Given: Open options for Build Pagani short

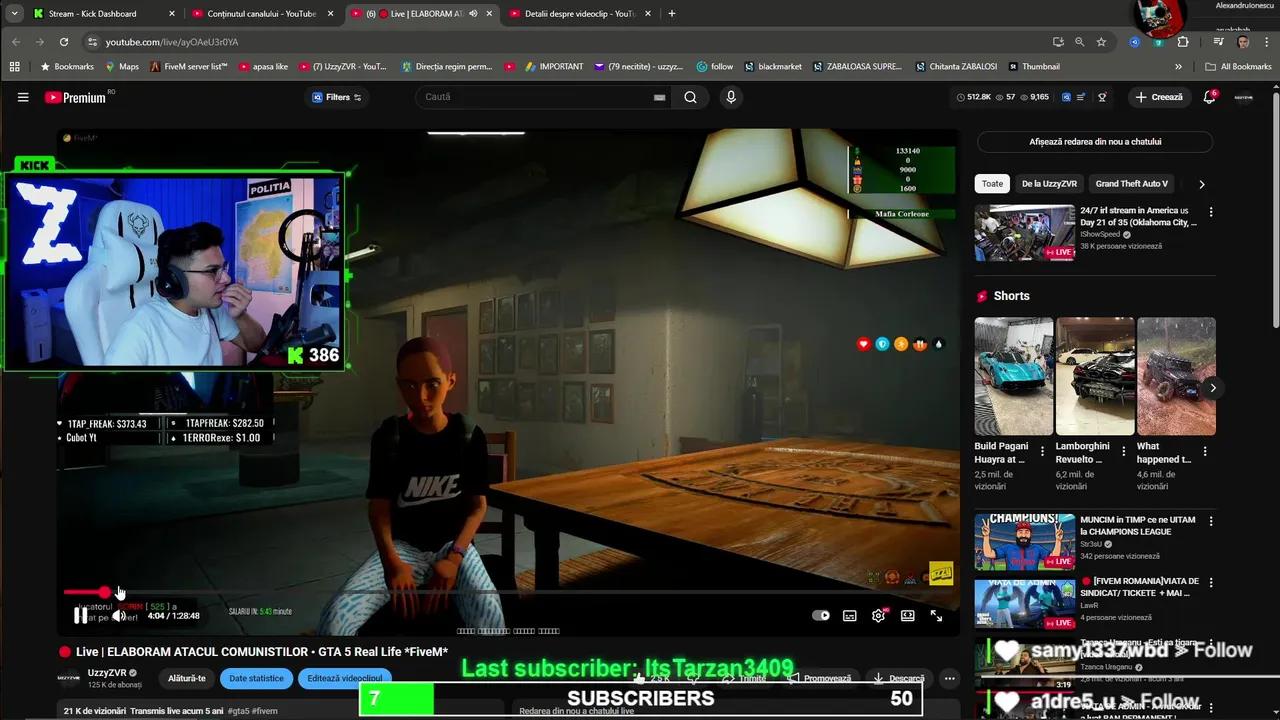Looking at the screenshot, I should pyautogui.click(x=1042, y=451).
